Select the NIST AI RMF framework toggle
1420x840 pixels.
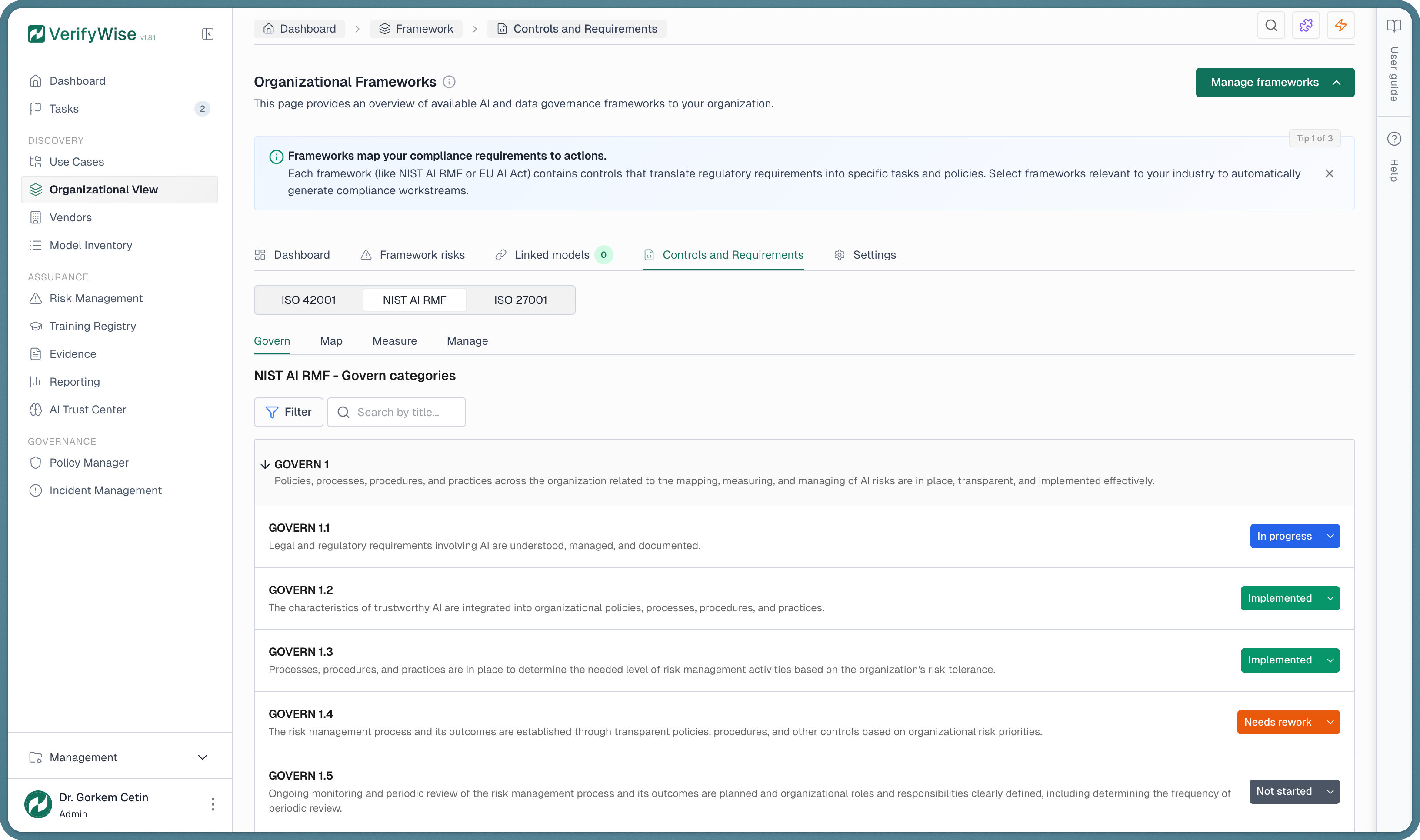415,300
